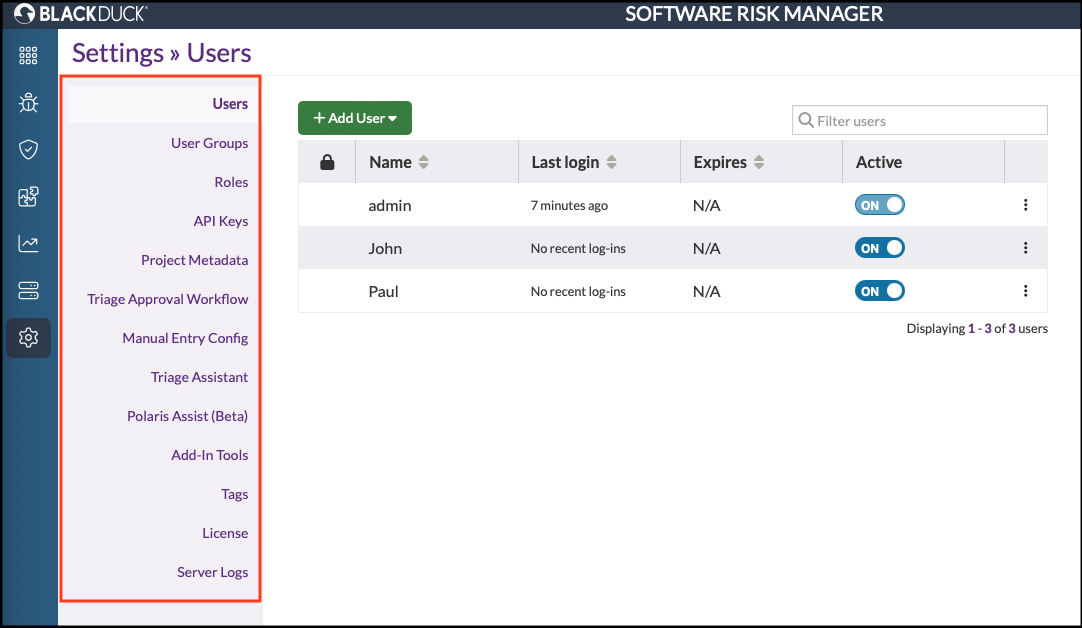The image size is (1082, 628).
Task: Open the Triage Approval Workflow page
Action: pyautogui.click(x=168, y=299)
